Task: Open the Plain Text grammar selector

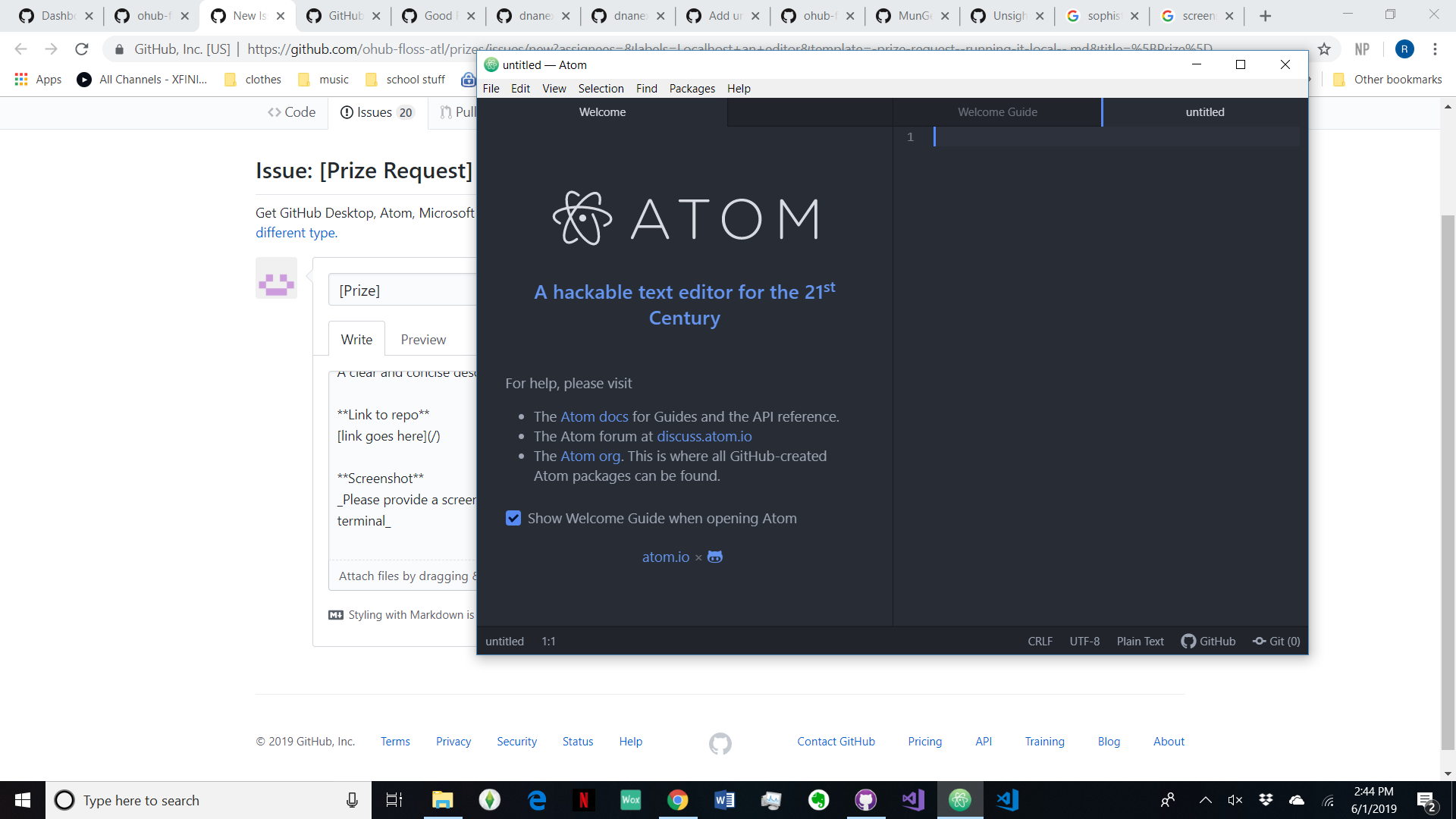Action: click(x=1140, y=641)
